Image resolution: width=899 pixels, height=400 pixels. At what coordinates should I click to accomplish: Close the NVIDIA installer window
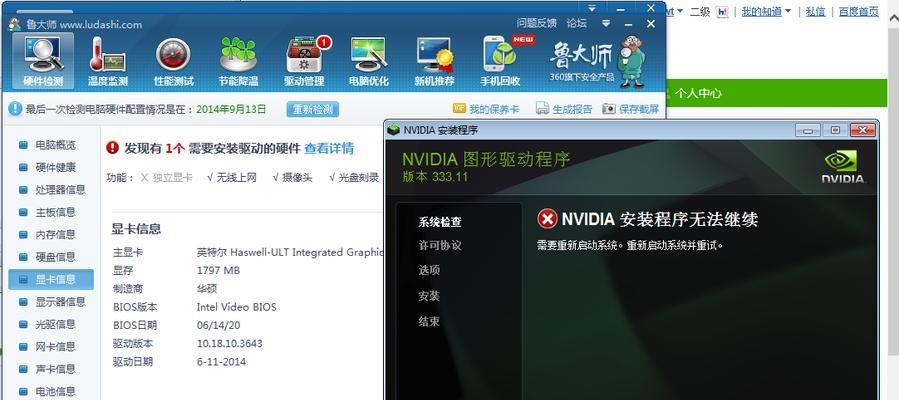pos(862,130)
